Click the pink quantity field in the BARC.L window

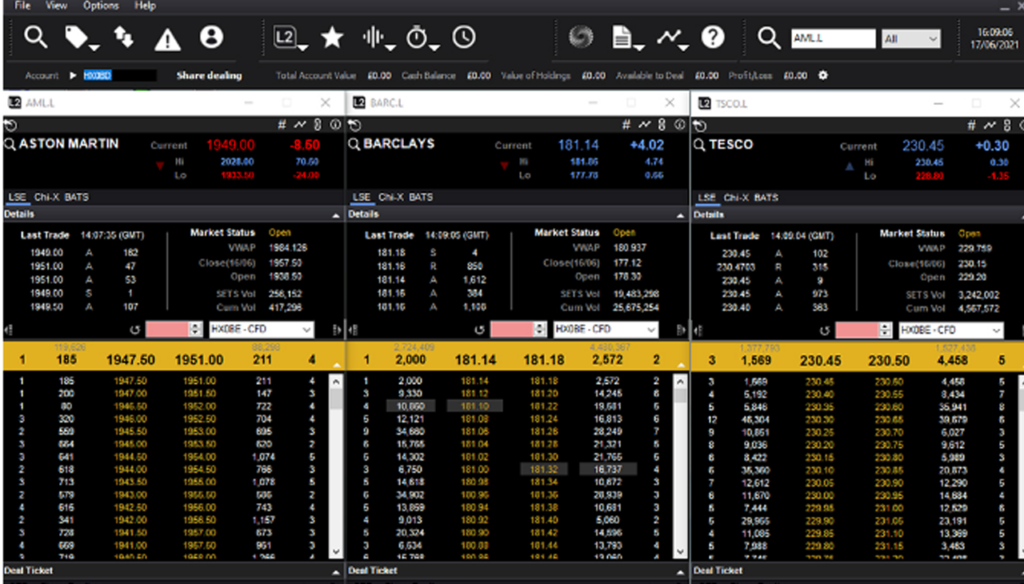pyautogui.click(x=512, y=329)
